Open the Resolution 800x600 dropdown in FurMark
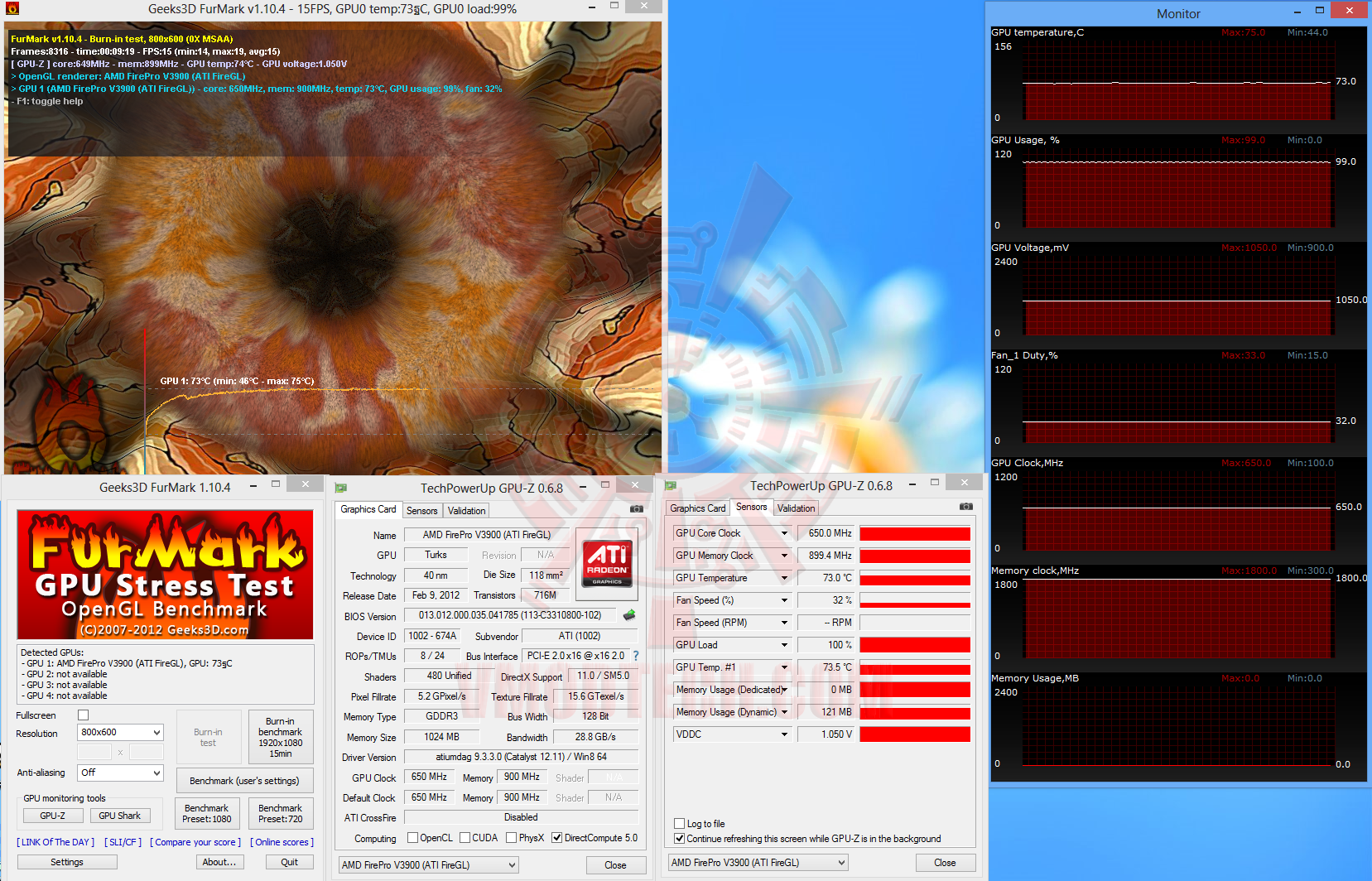1372x881 pixels. click(x=120, y=732)
